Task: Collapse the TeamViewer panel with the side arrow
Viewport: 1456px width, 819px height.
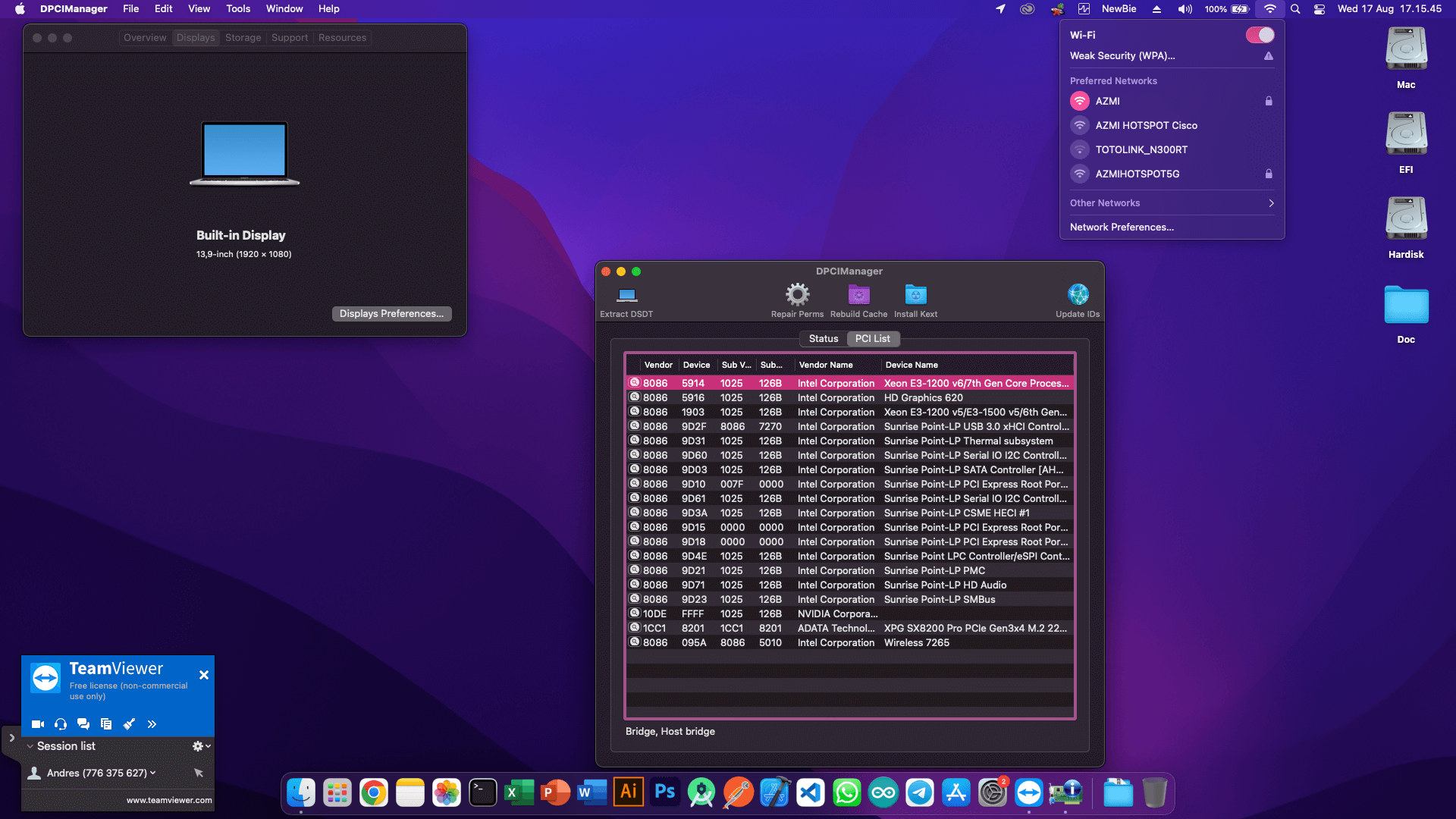Action: click(x=11, y=738)
